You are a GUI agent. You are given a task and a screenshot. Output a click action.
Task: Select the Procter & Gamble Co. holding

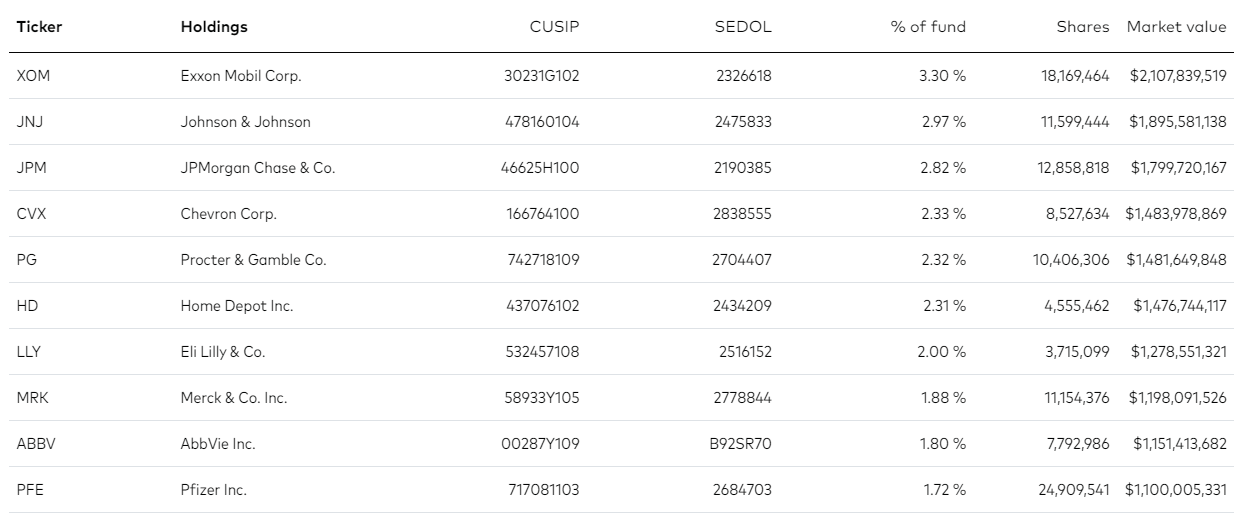click(x=254, y=260)
